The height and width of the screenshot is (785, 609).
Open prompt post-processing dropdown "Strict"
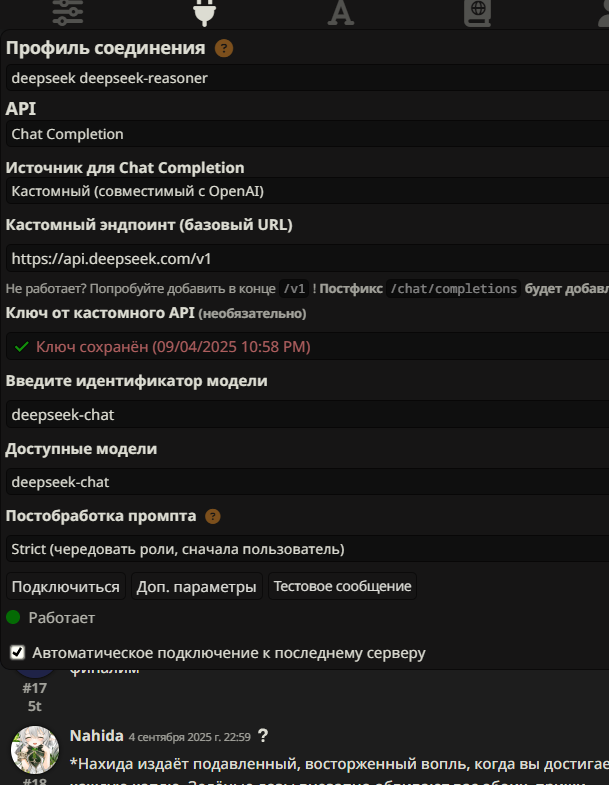[305, 549]
